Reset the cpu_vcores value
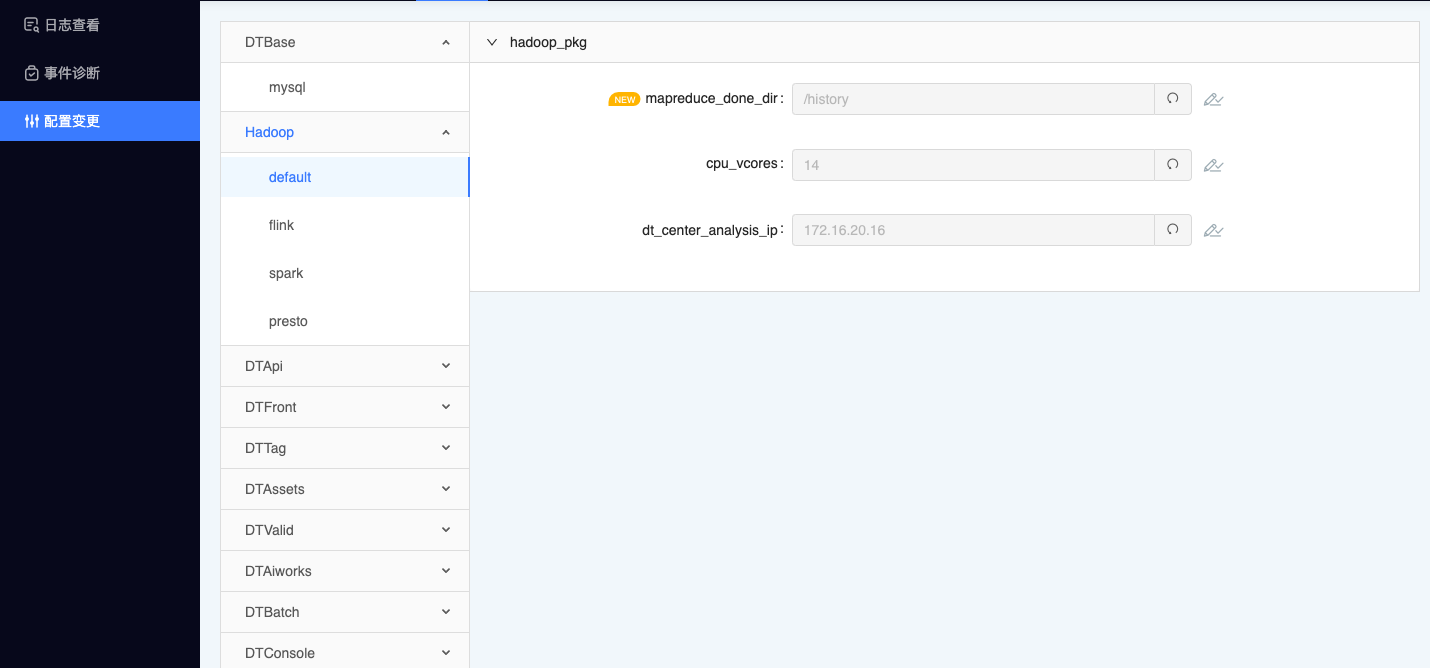This screenshot has height=668, width=1430. pos(1172,165)
